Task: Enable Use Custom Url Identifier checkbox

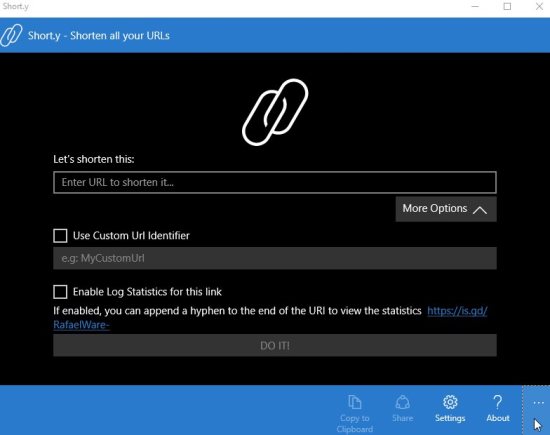Action: click(x=60, y=236)
